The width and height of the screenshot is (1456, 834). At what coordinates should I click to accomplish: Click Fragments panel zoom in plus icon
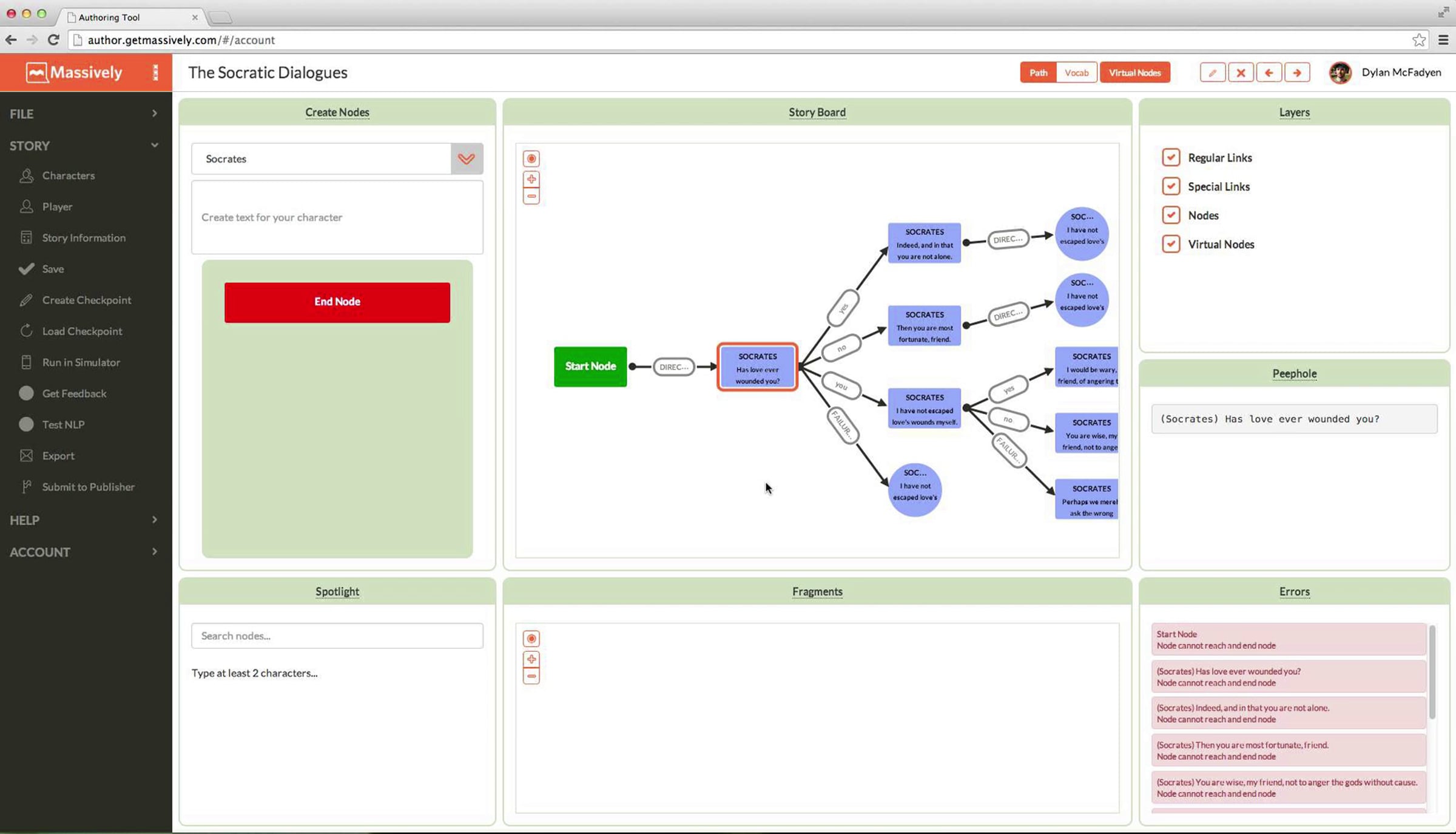(x=531, y=659)
